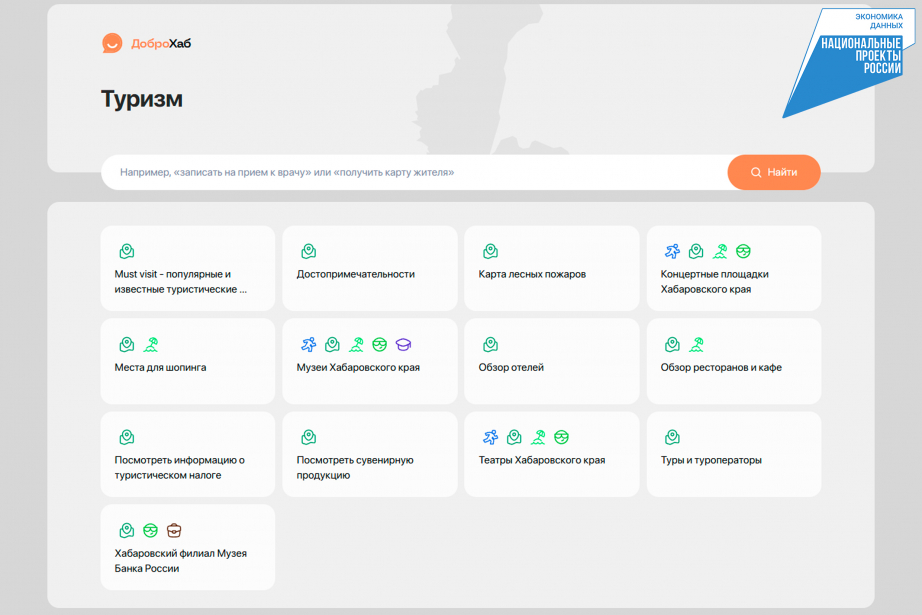Click the graduation cap icon on Музеи card
The image size is (922, 615).
tap(403, 345)
